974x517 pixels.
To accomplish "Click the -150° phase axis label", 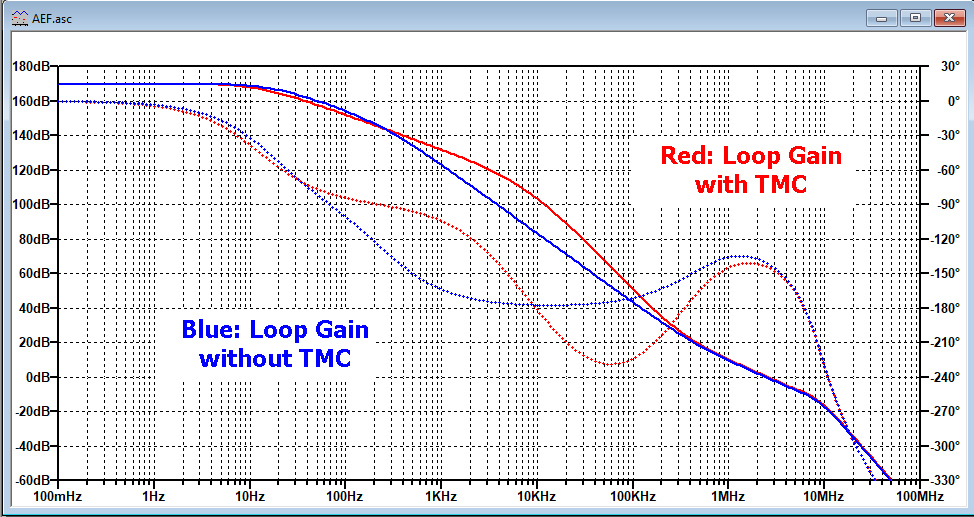I will click(946, 273).
